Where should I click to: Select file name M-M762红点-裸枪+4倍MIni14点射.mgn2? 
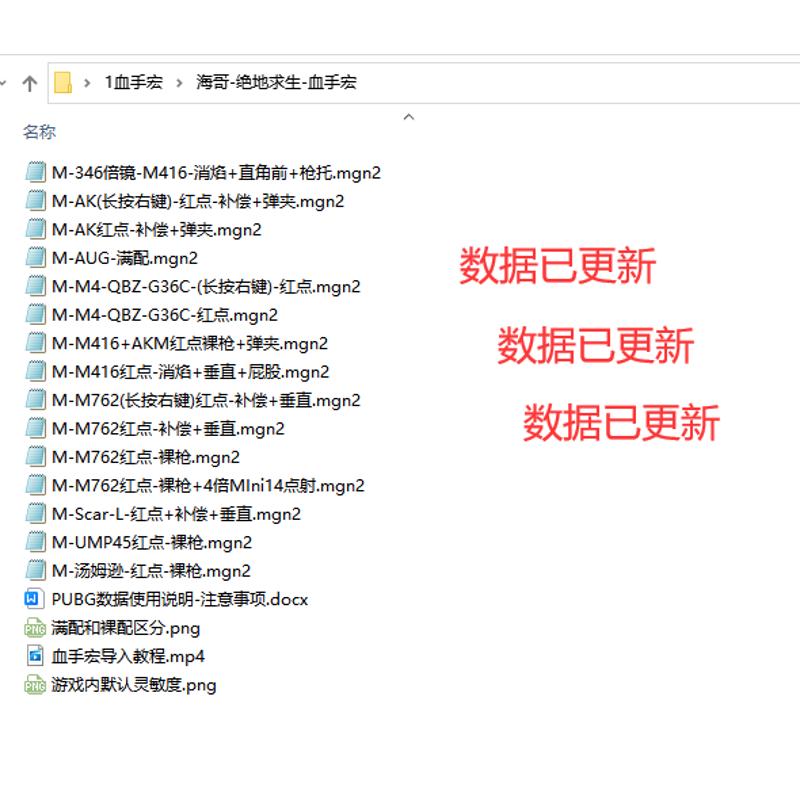click(208, 486)
